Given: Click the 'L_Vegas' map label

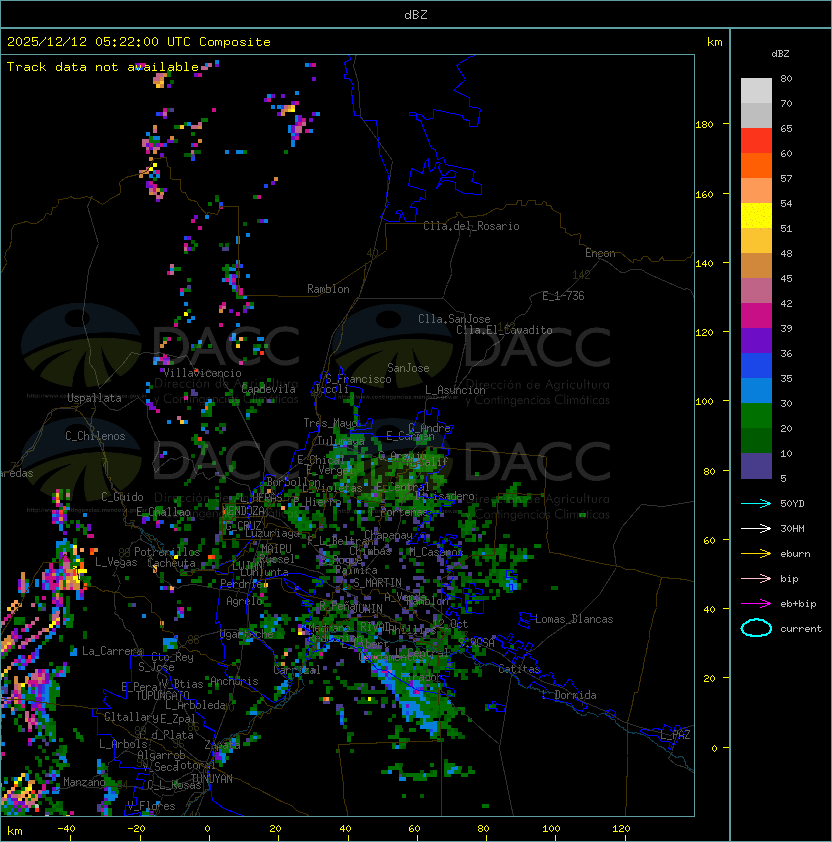Looking at the screenshot, I should (116, 562).
